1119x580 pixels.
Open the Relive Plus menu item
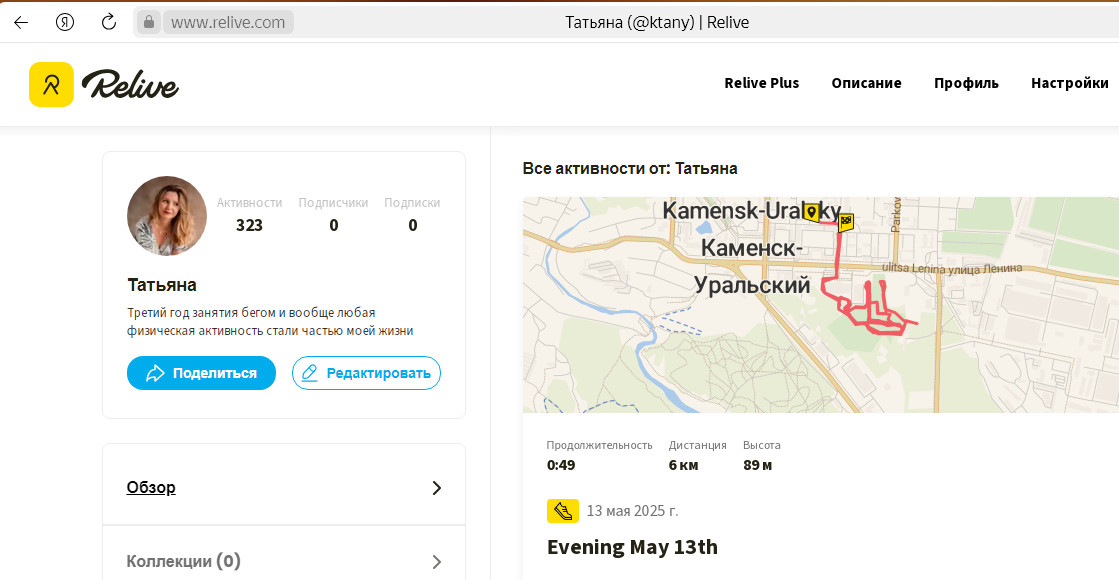[761, 83]
